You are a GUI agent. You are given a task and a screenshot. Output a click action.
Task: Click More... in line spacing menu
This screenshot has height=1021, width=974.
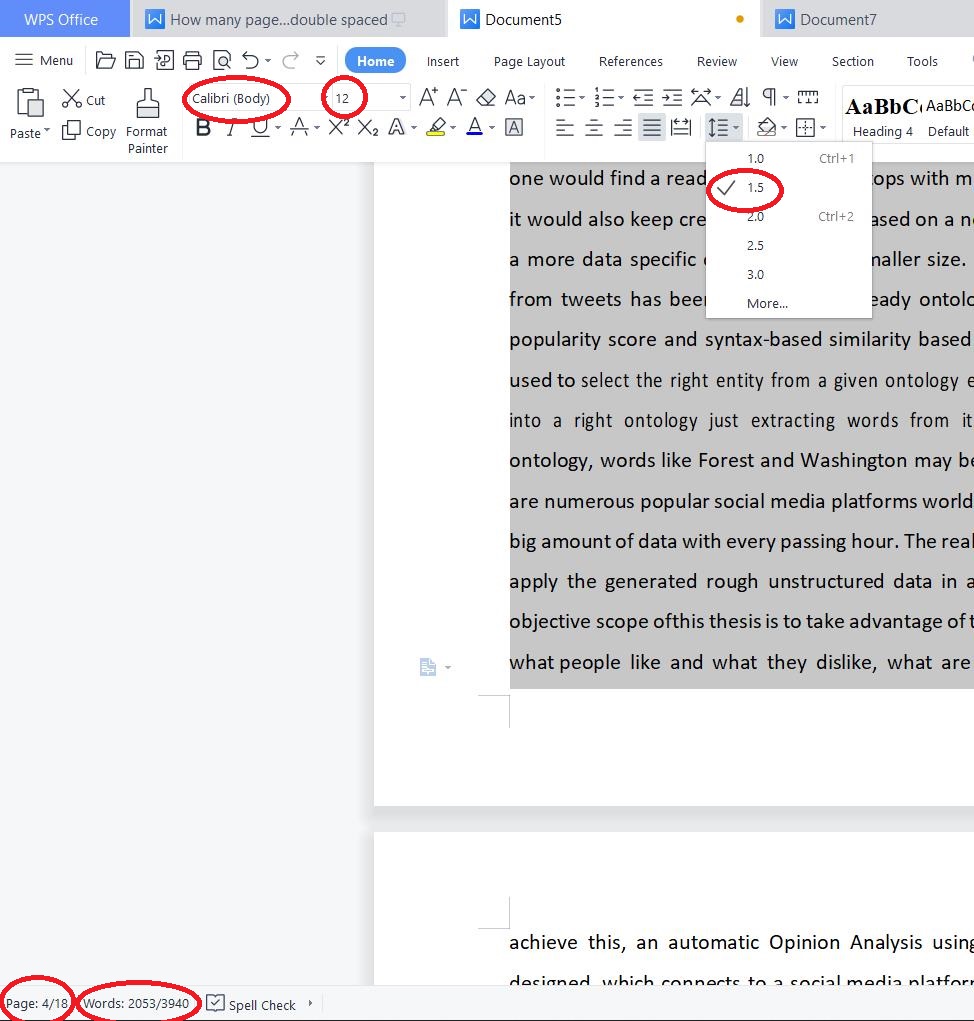click(767, 304)
